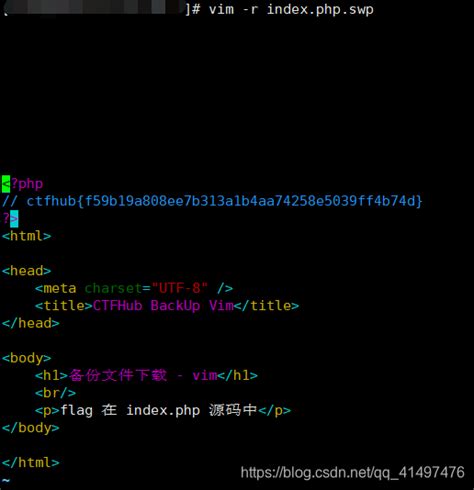Click the closing </head> tag
The width and height of the screenshot is (474, 490).
point(31,323)
